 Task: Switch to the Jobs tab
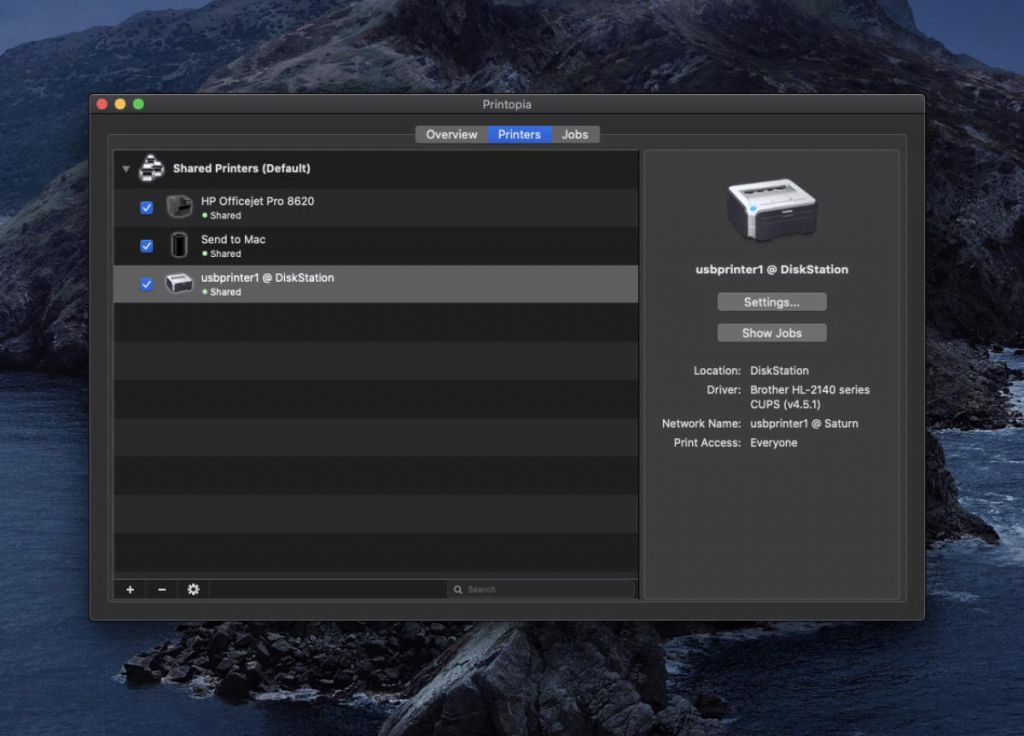(x=575, y=134)
